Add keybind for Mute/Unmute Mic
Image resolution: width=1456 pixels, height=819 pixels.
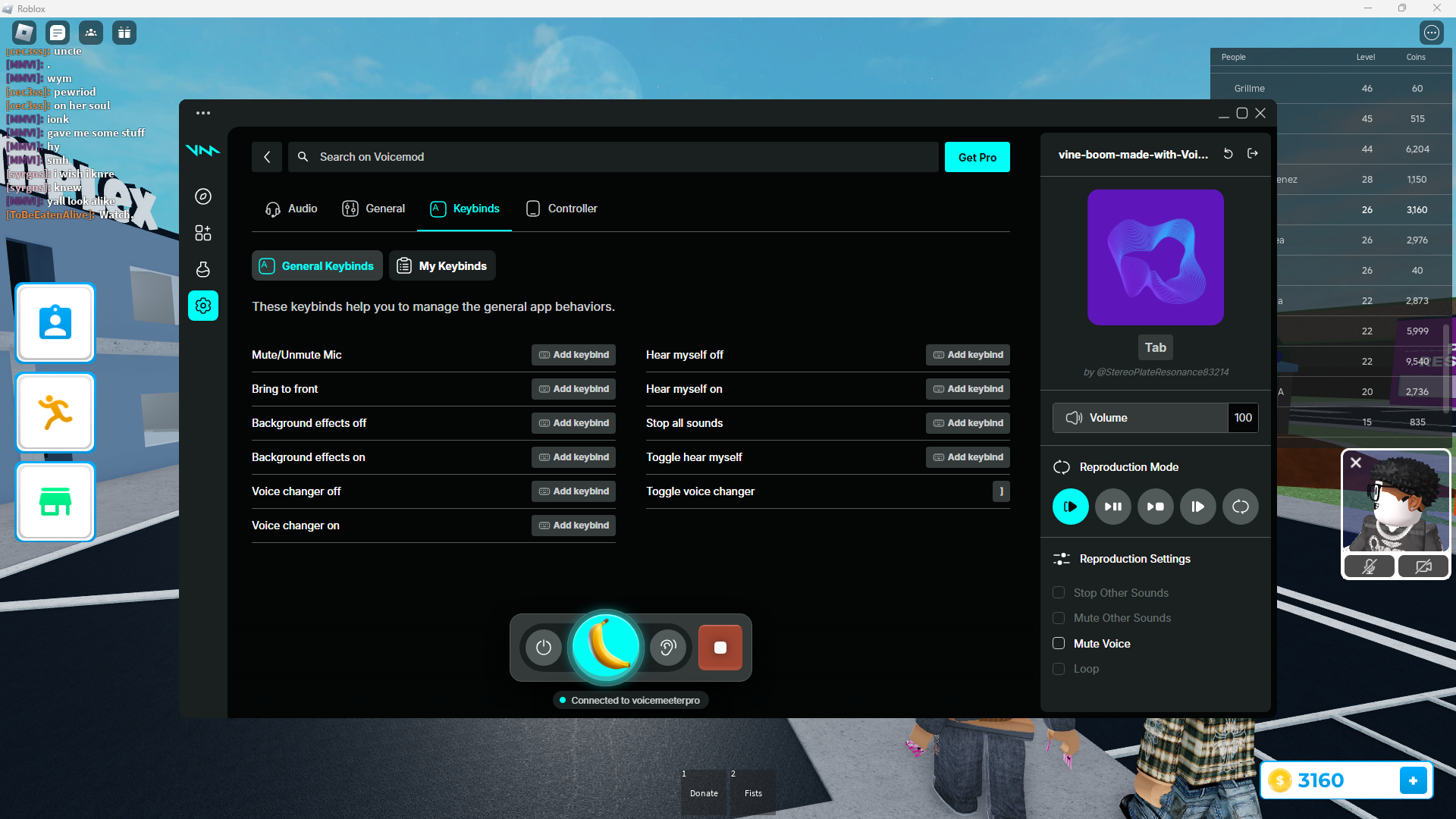574,355
